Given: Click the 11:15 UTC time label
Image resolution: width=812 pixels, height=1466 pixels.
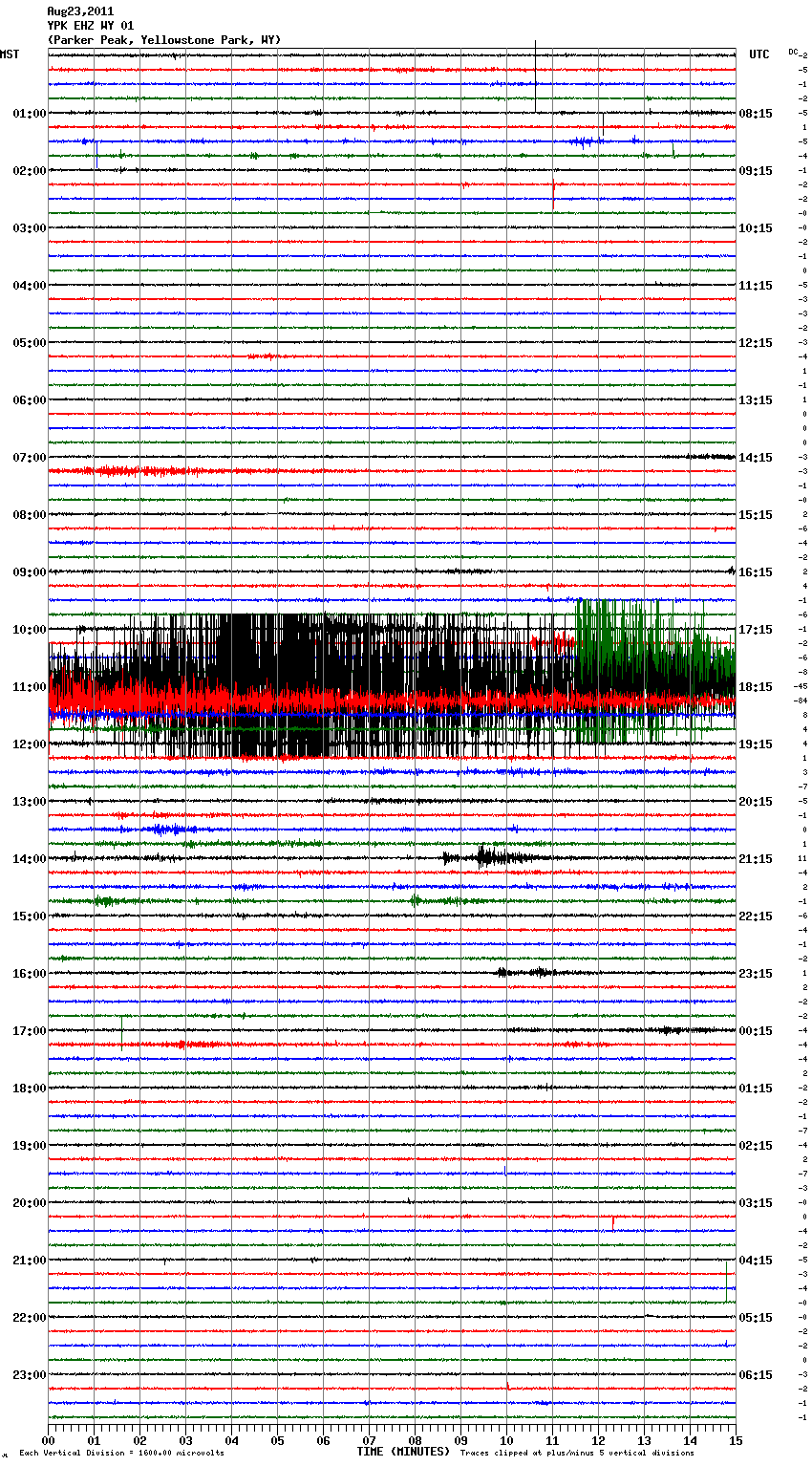Looking at the screenshot, I should pyautogui.click(x=756, y=286).
